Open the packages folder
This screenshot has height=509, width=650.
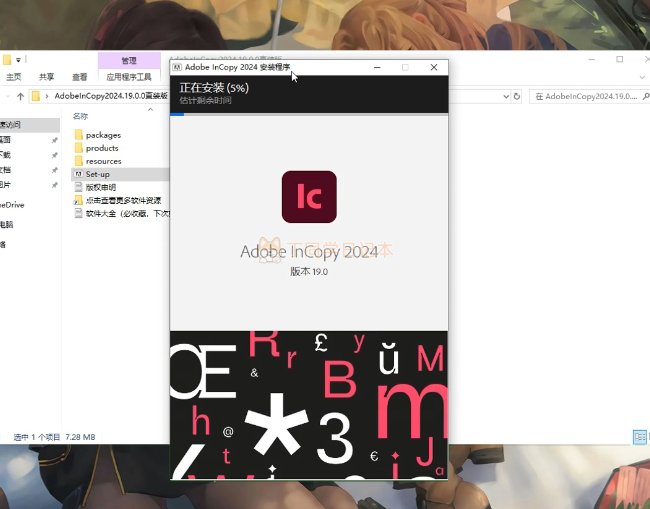[103, 135]
